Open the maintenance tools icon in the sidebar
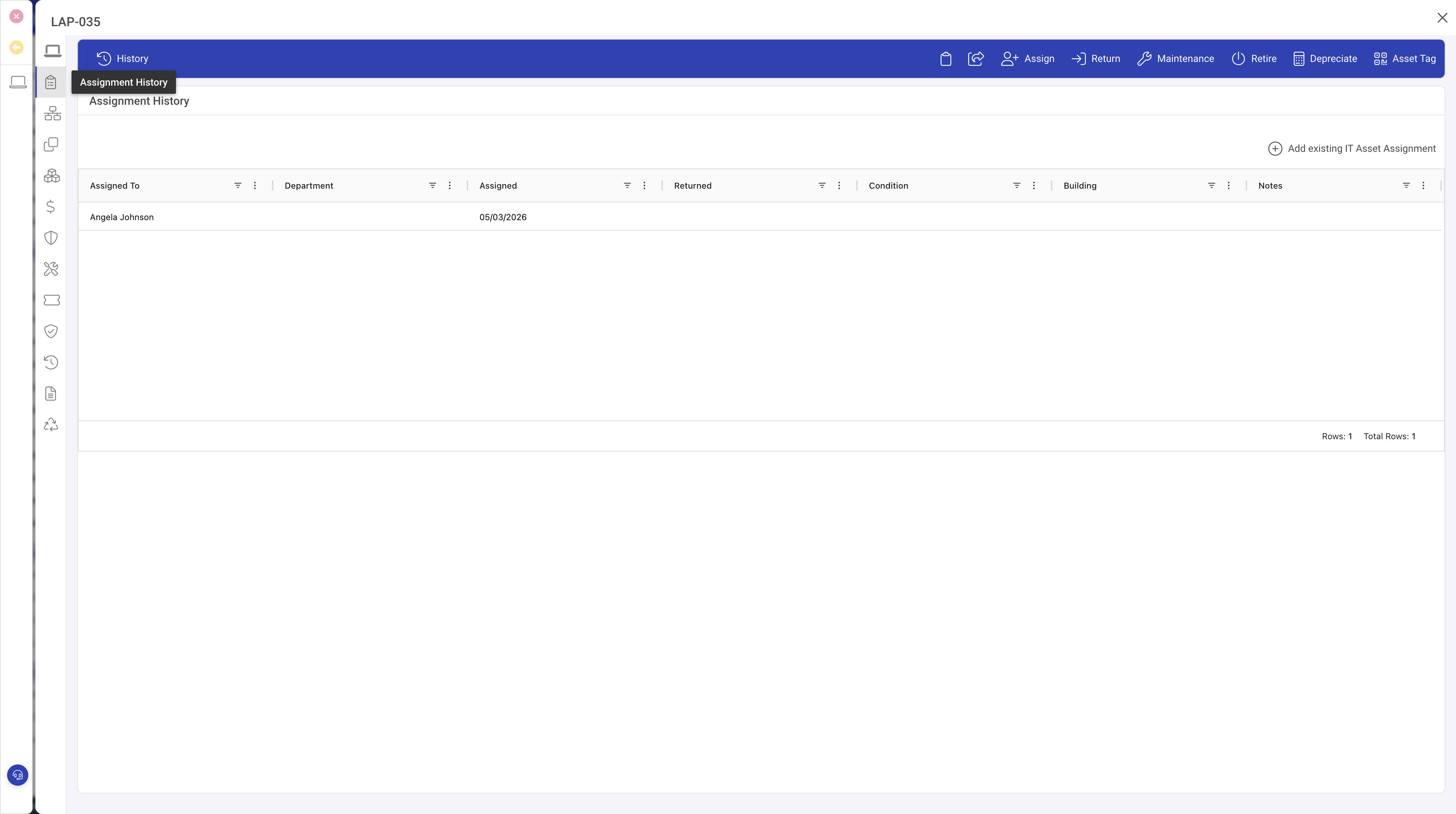 (x=51, y=269)
